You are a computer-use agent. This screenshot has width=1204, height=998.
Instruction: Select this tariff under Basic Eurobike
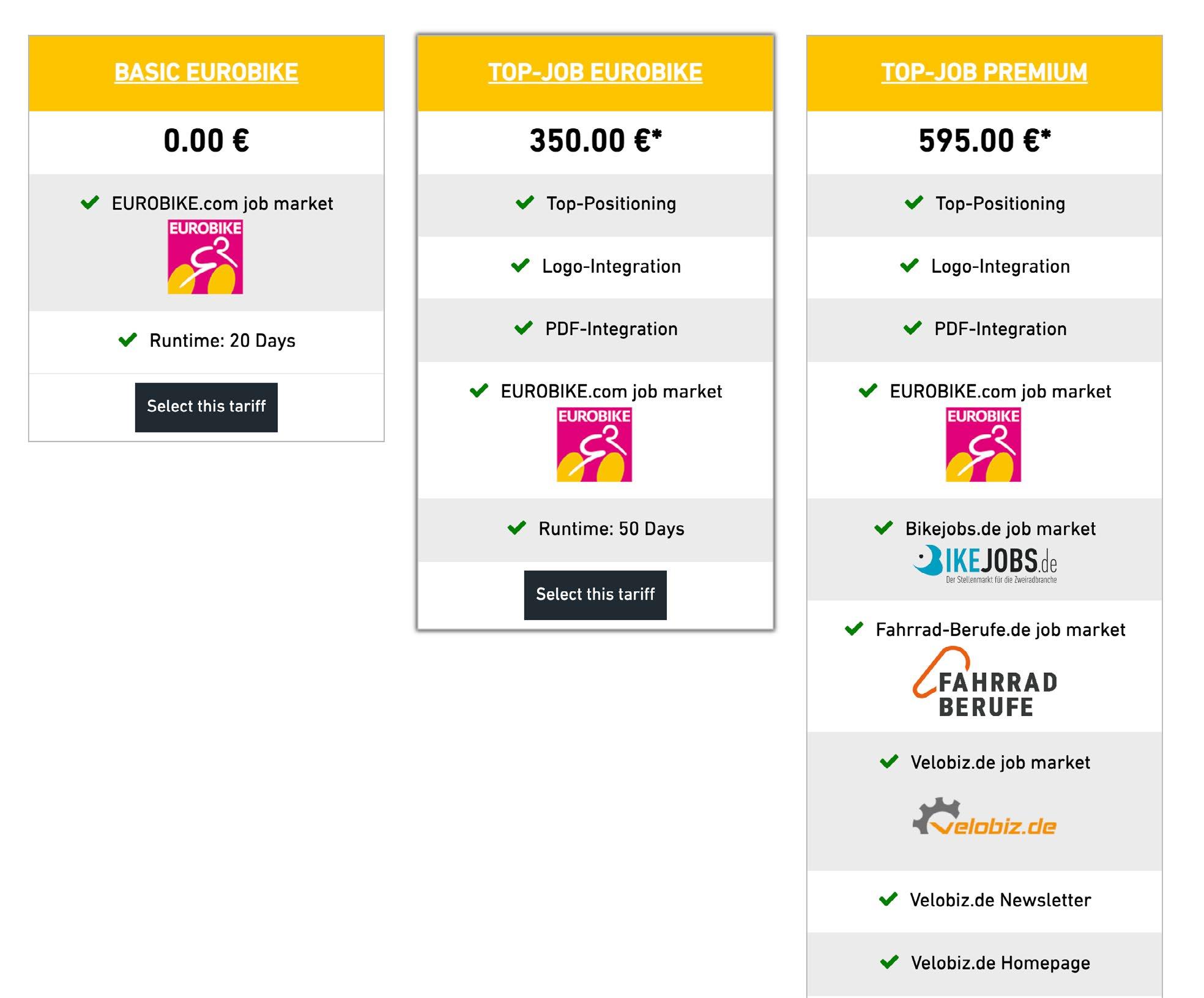coord(206,407)
